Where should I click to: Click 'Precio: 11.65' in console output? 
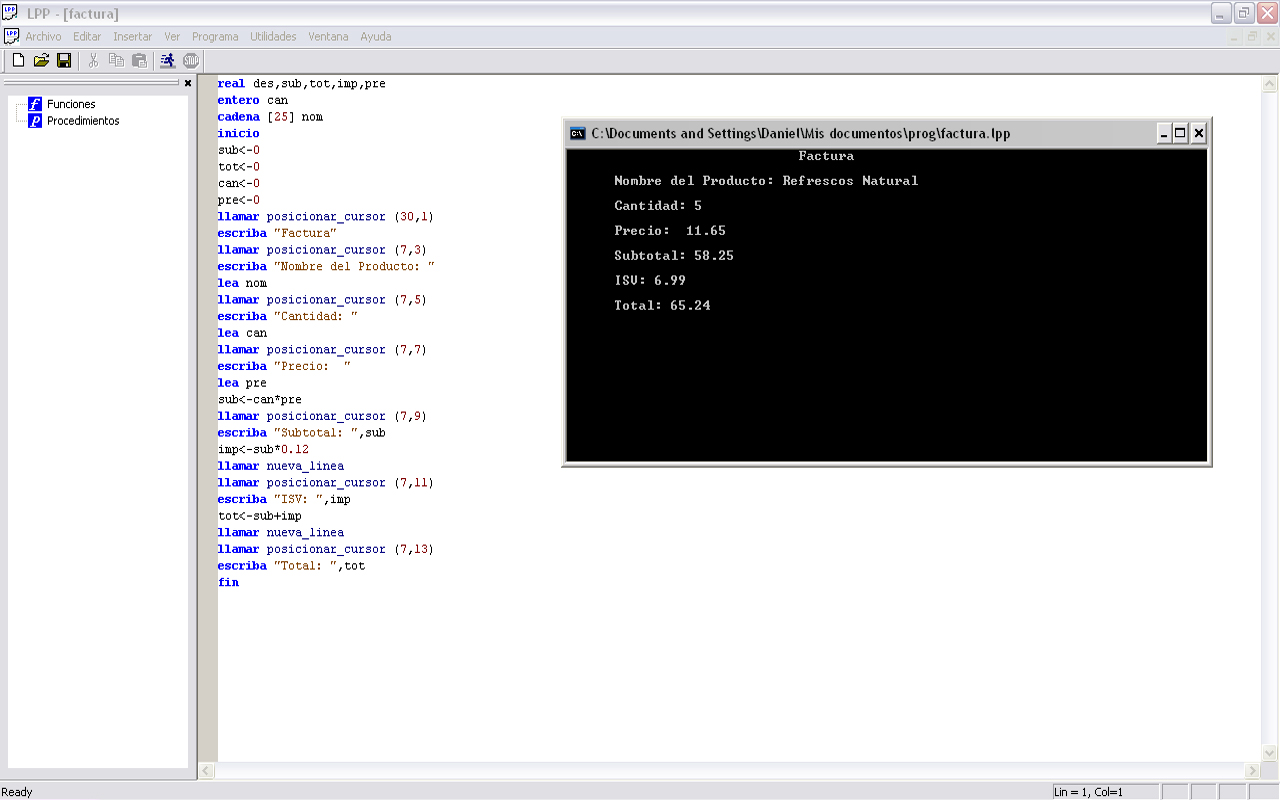pos(670,231)
